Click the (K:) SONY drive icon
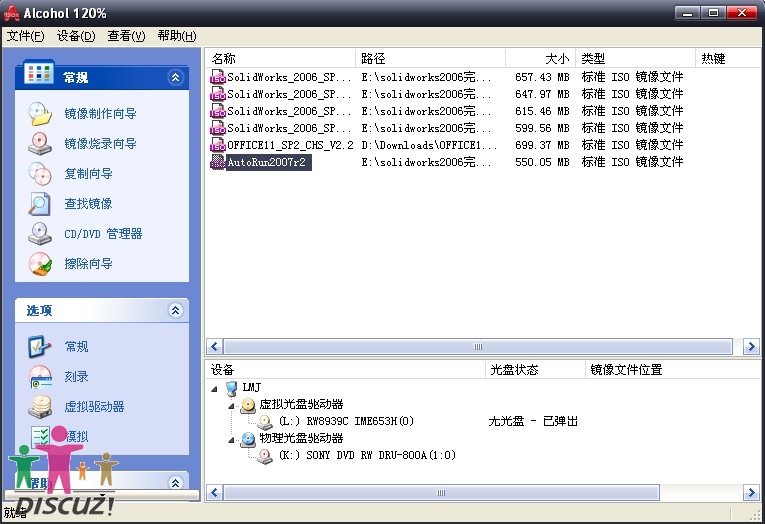Viewport: 765px width, 524px height. [265, 456]
